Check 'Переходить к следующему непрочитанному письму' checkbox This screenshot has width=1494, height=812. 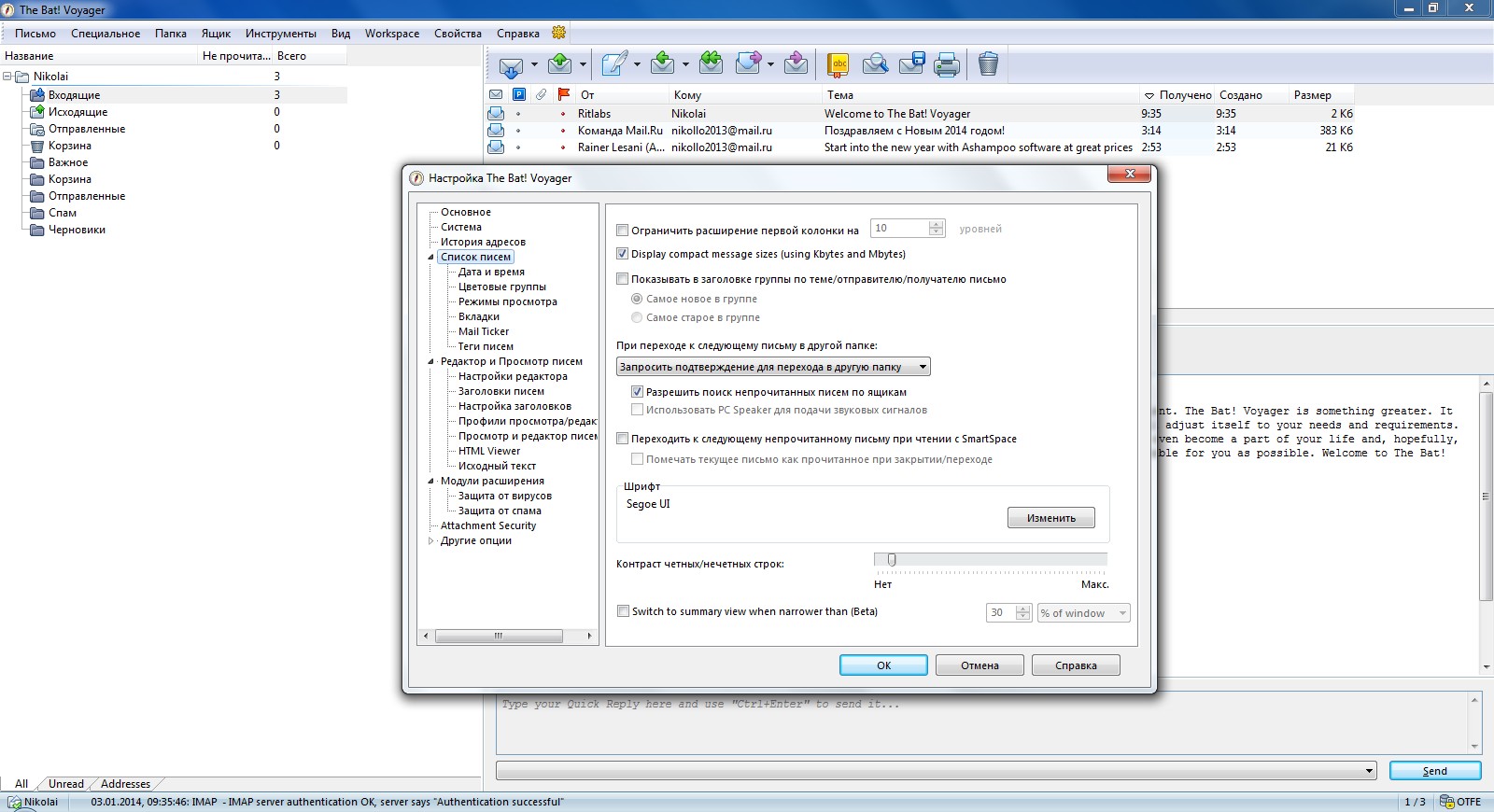[623, 438]
